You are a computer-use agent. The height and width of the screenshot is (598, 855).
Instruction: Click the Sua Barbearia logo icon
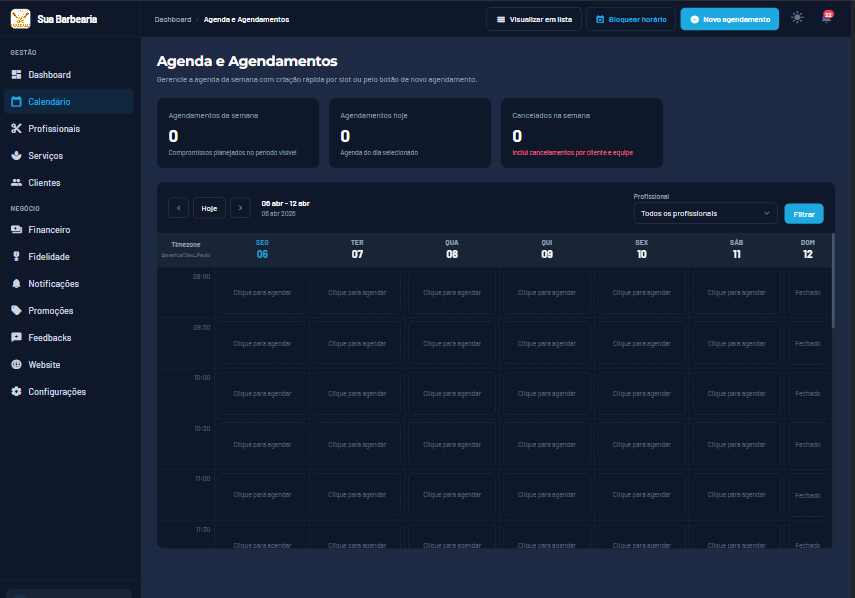click(x=20, y=18)
